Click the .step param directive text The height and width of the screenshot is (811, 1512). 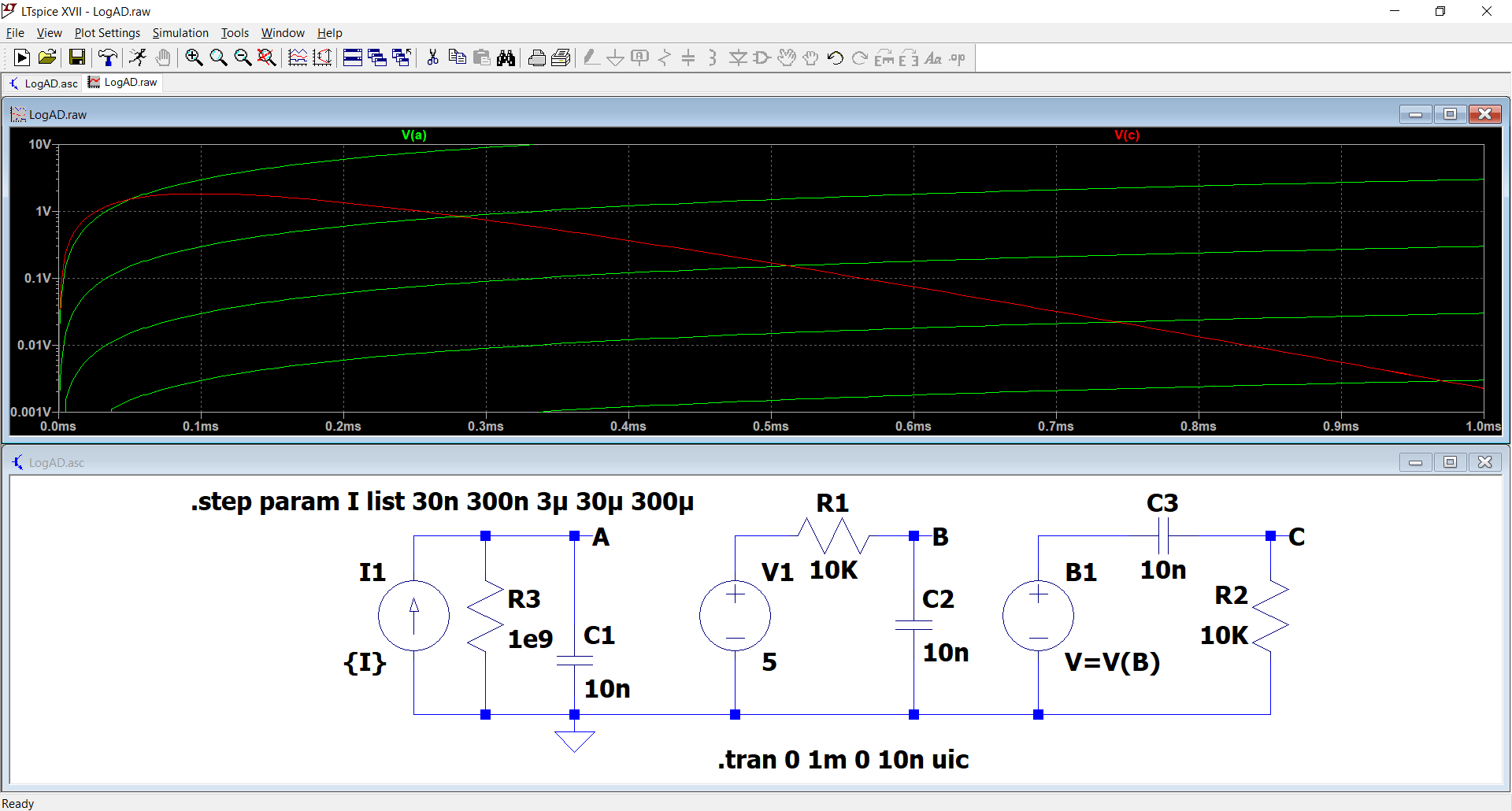coord(442,502)
